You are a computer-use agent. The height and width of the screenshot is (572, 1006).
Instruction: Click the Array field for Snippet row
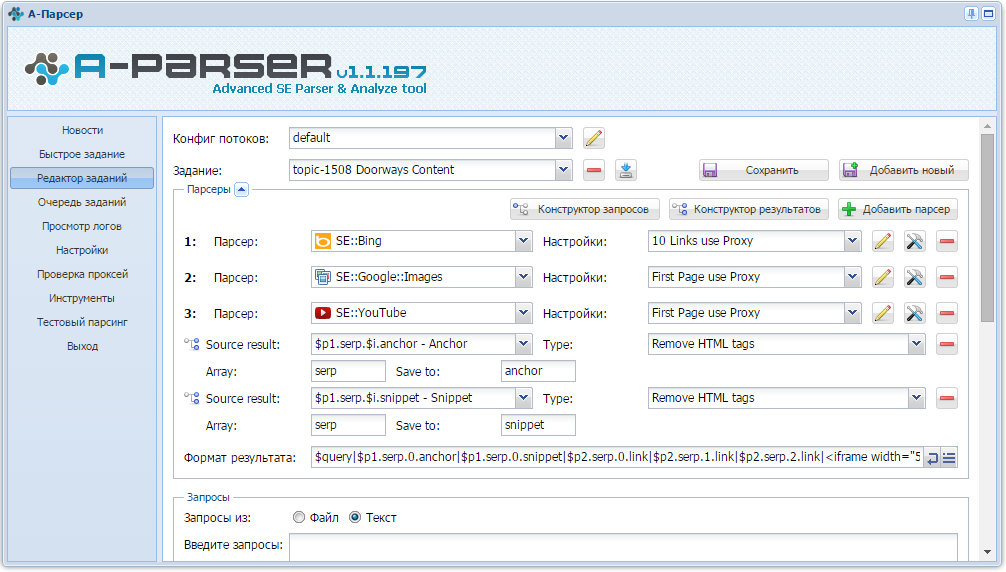[x=348, y=425]
